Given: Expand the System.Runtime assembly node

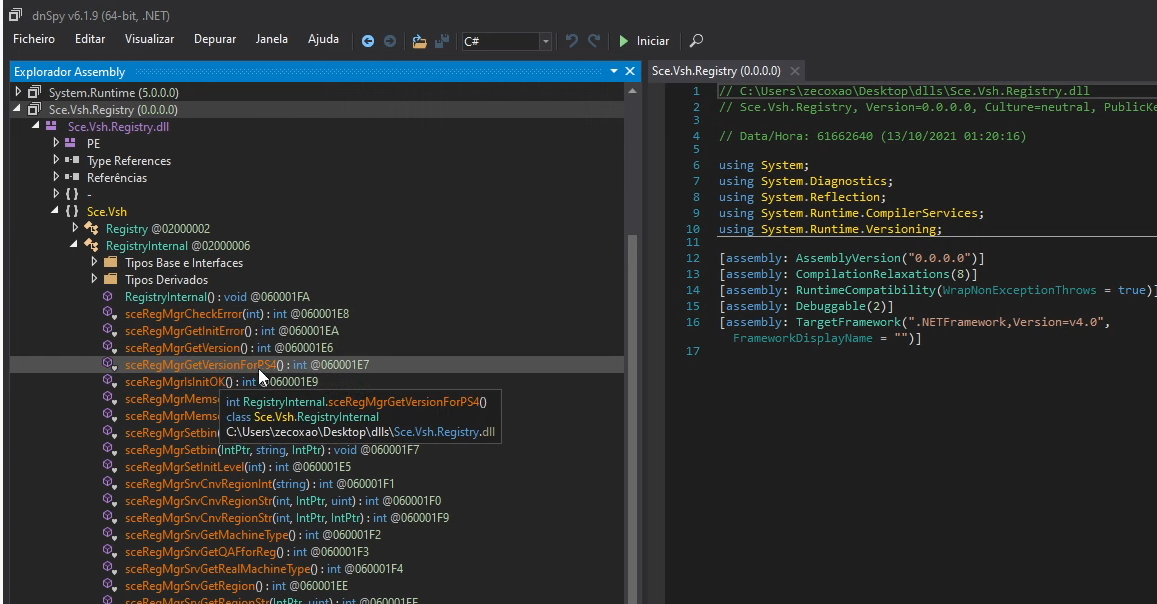Looking at the screenshot, I should point(18,92).
